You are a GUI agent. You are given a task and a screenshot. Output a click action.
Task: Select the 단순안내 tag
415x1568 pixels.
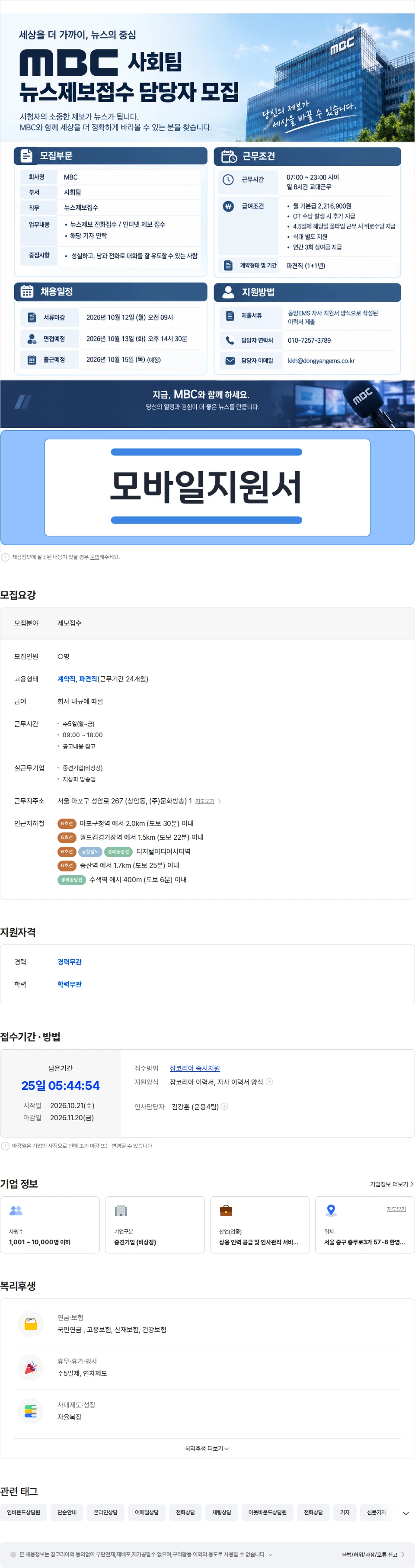67,1513
